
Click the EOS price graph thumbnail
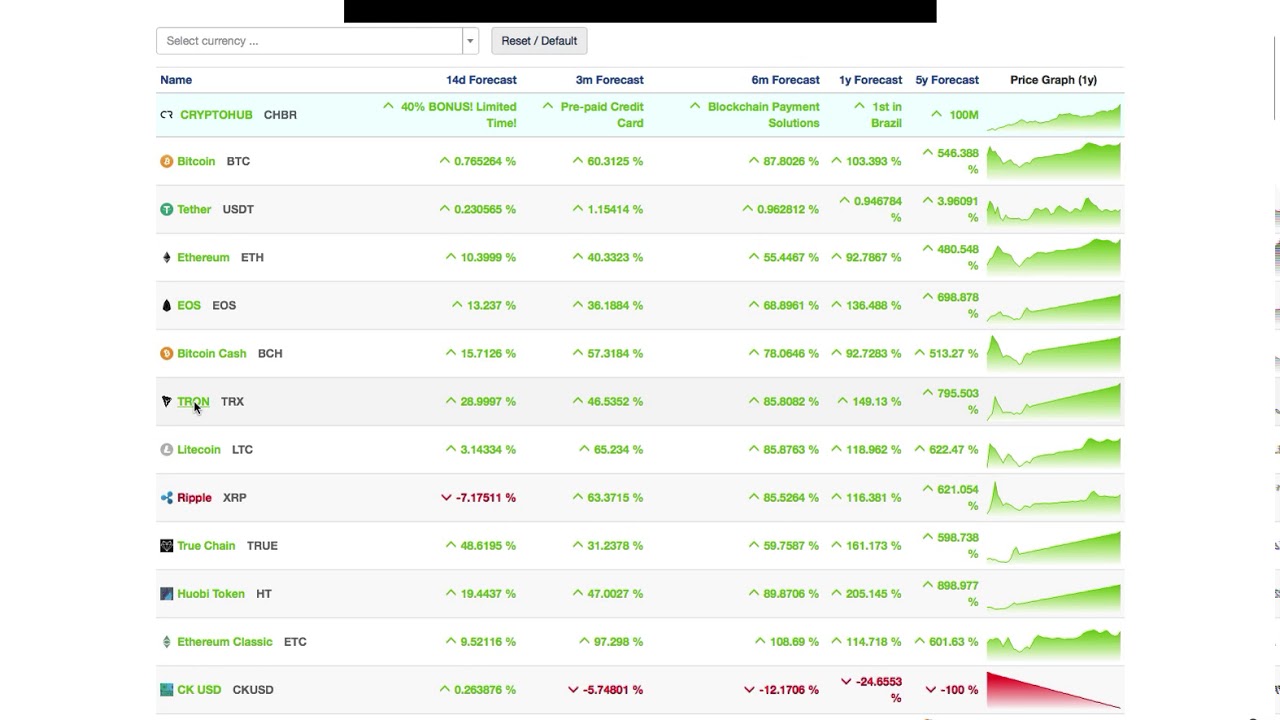coord(1054,305)
